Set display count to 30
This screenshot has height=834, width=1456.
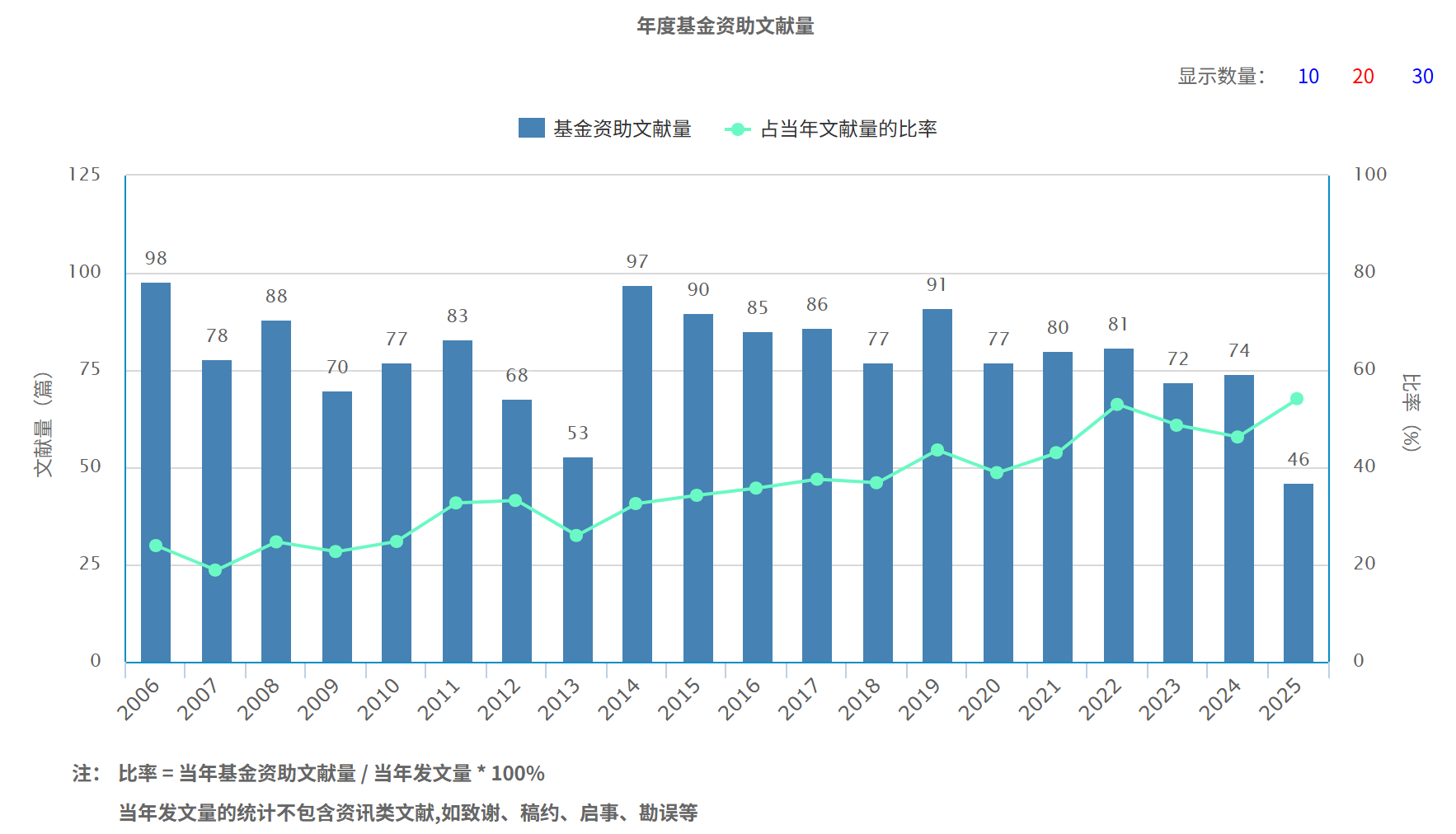point(1422,77)
